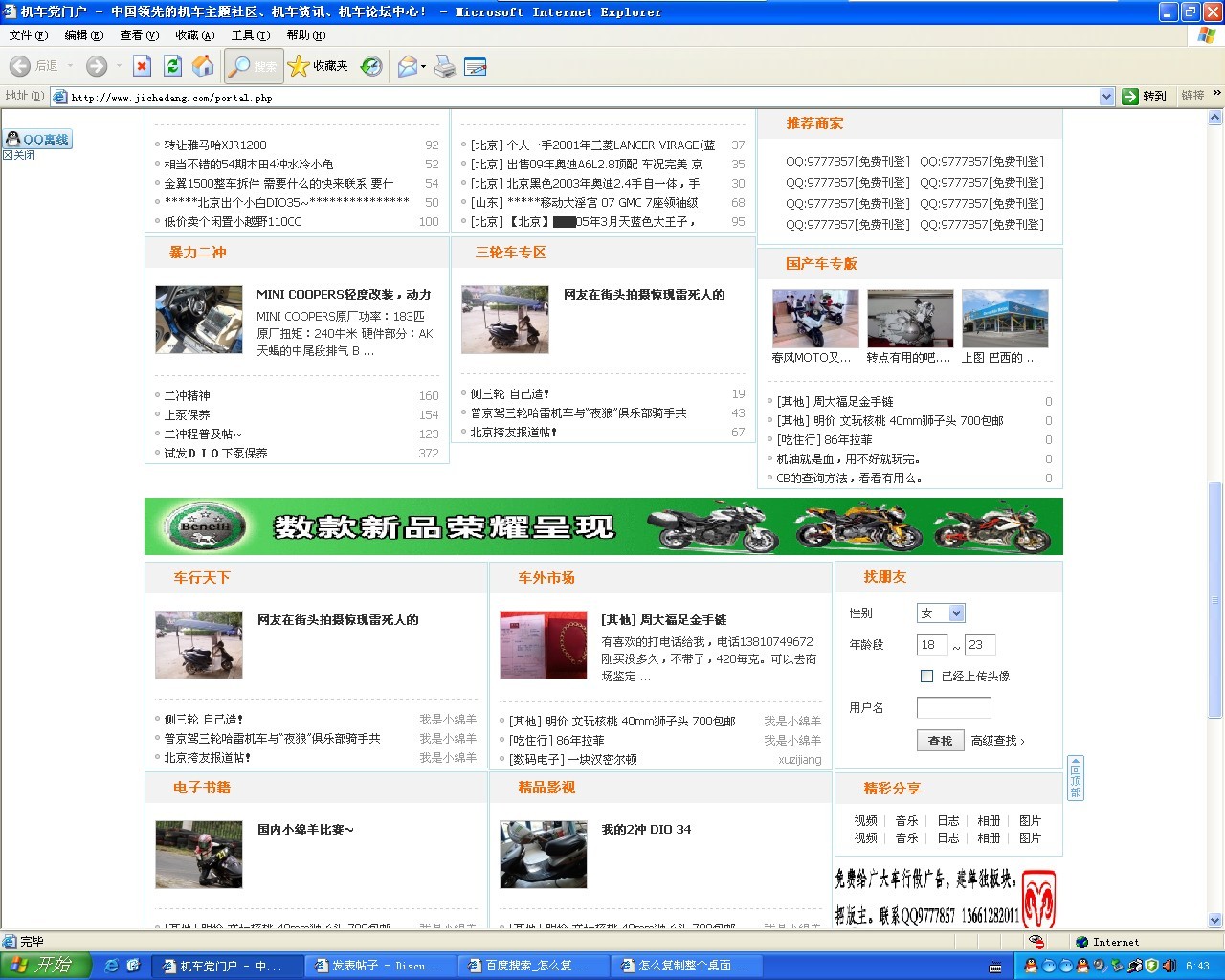Screen dimensions: 1225x980
Task: Switch to 百度搜索_怎么复 taskbar window
Action: point(533,966)
